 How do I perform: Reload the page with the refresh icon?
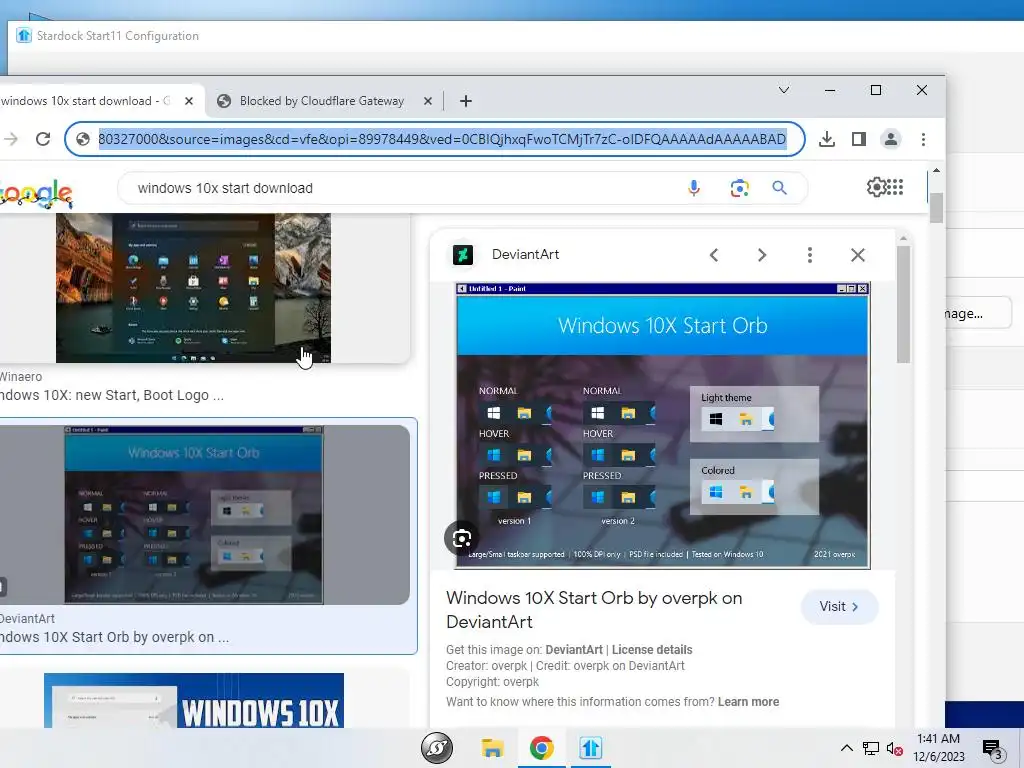point(43,139)
